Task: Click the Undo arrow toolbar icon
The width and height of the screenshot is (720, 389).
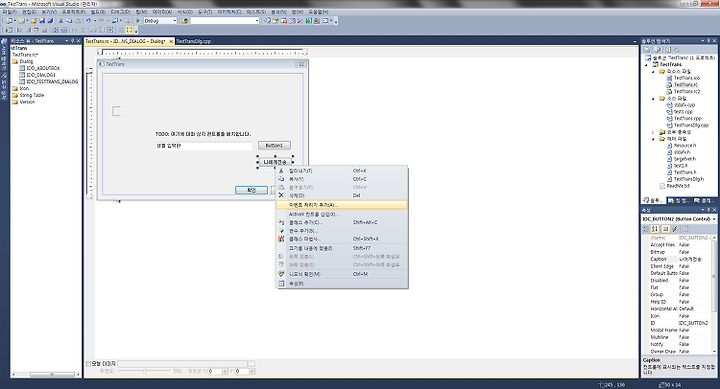Action: click(x=88, y=21)
